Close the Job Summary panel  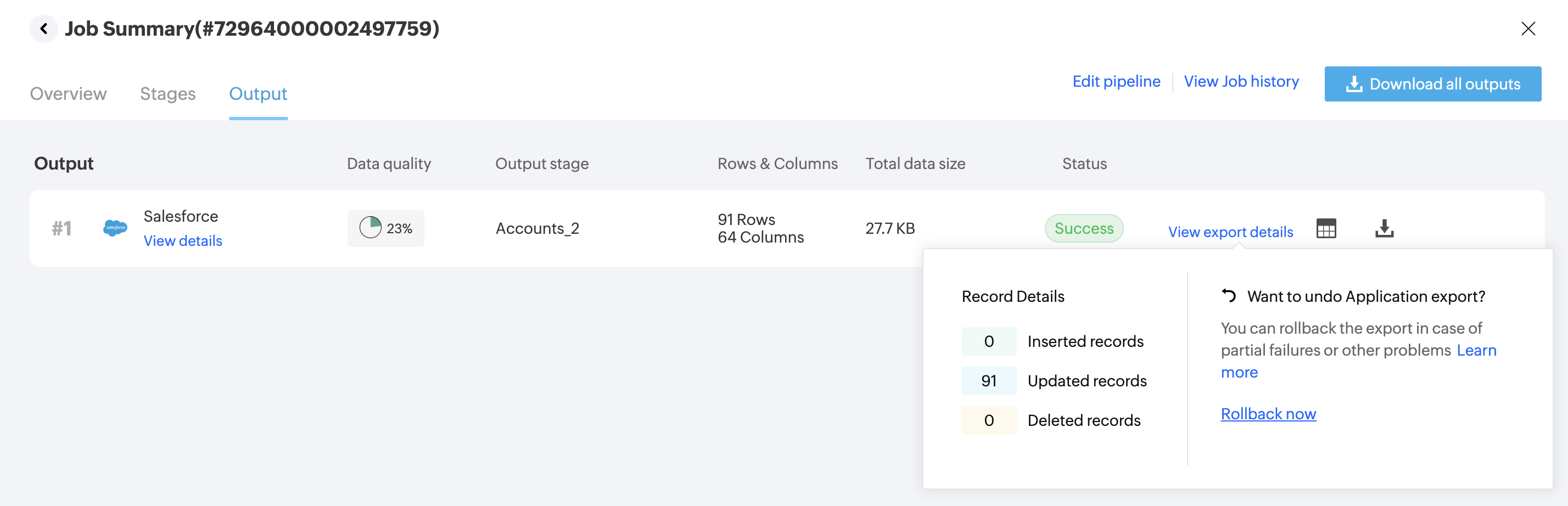click(1528, 29)
